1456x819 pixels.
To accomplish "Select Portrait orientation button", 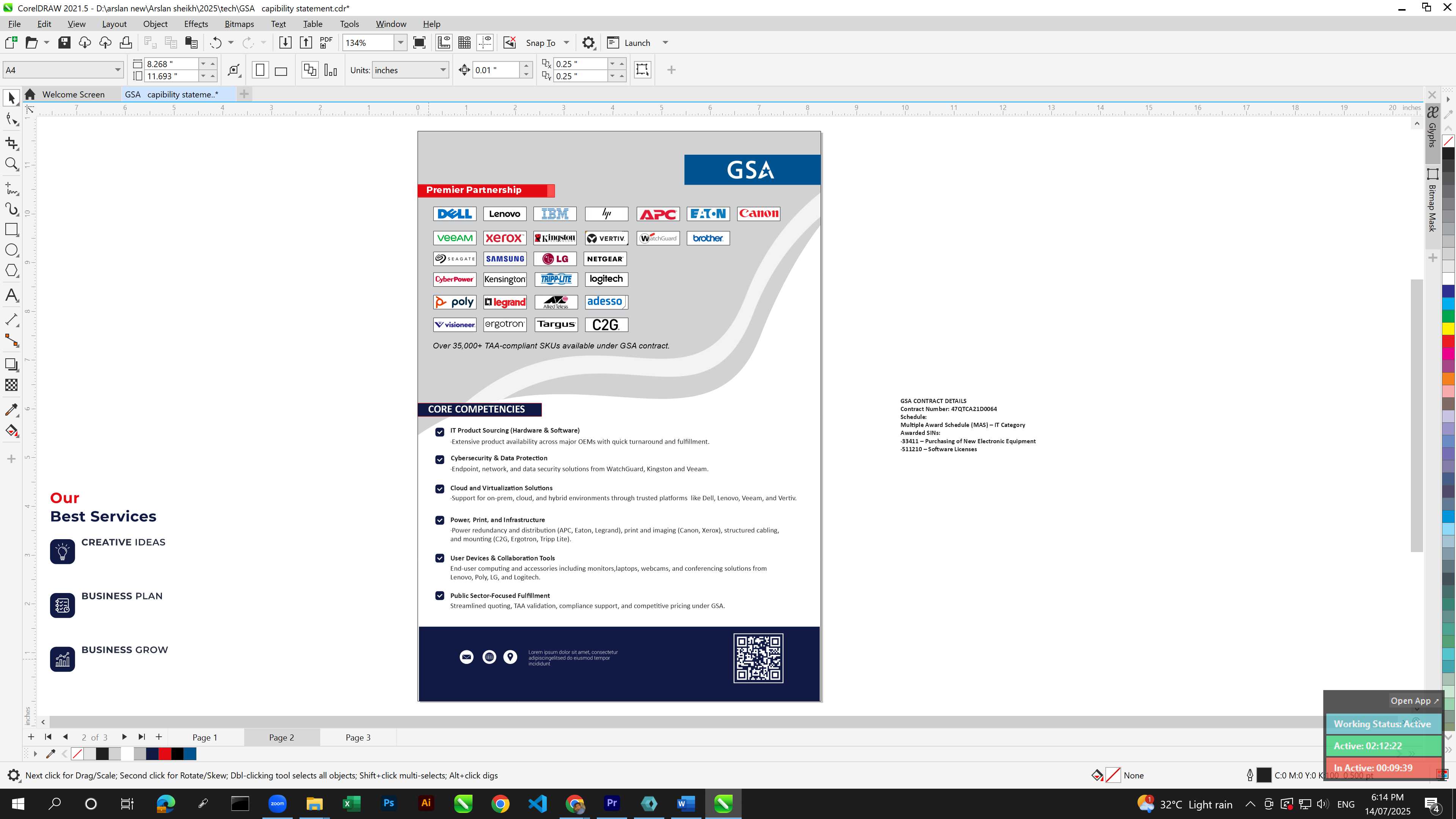I will click(260, 70).
